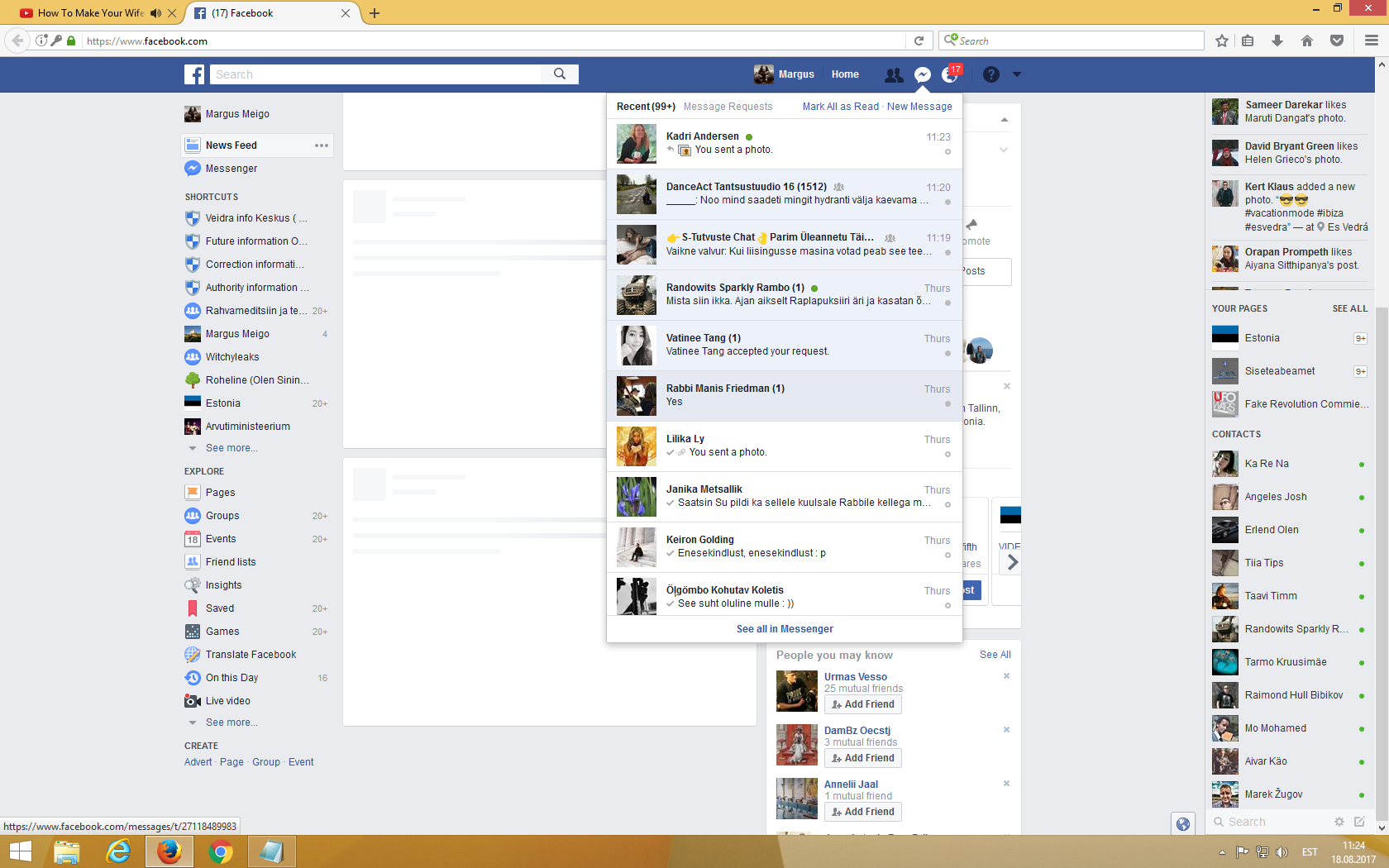Add Urmas Vesso as friend

(863, 704)
